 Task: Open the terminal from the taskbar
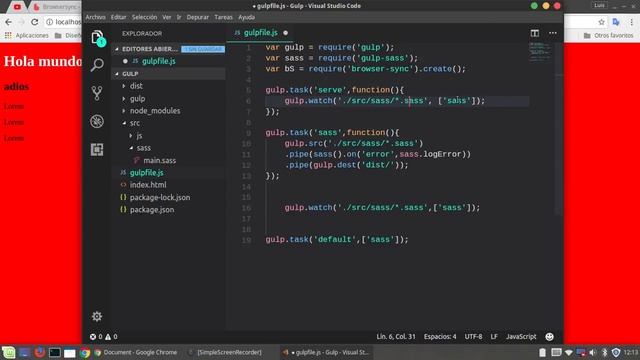click(55, 353)
